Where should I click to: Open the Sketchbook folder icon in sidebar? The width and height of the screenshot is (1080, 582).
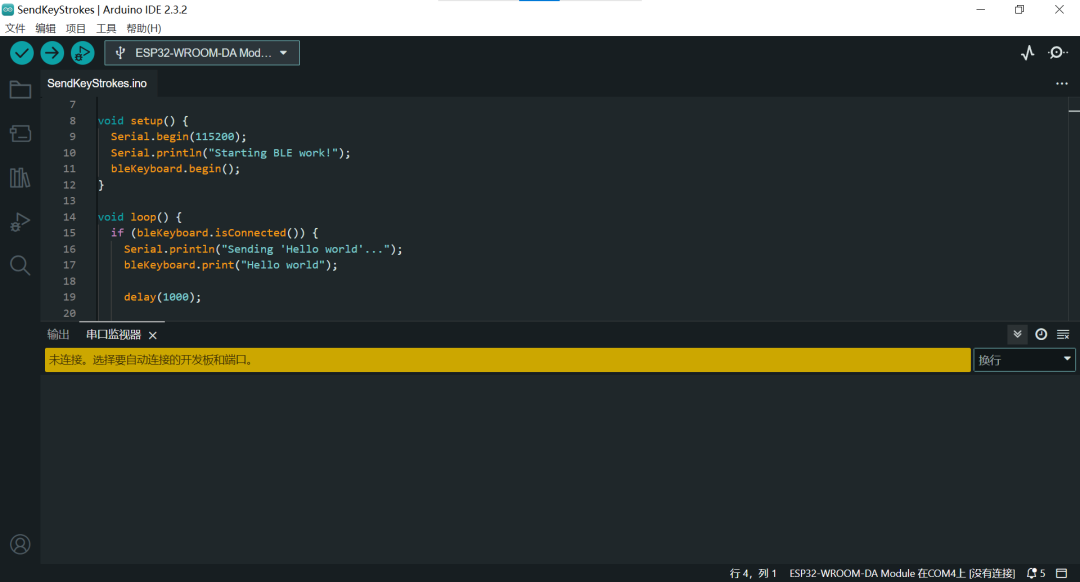20,89
